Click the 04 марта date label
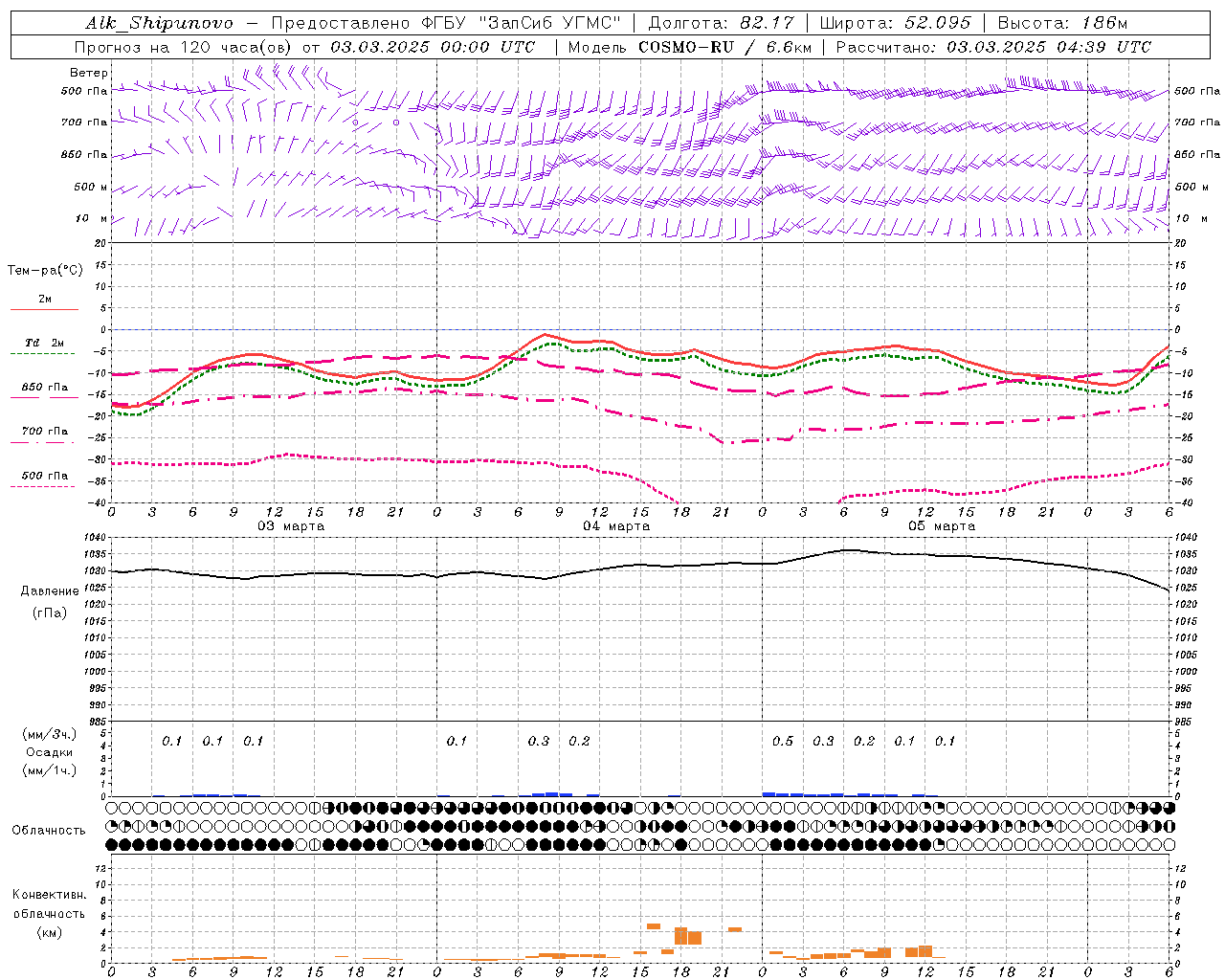 (616, 526)
